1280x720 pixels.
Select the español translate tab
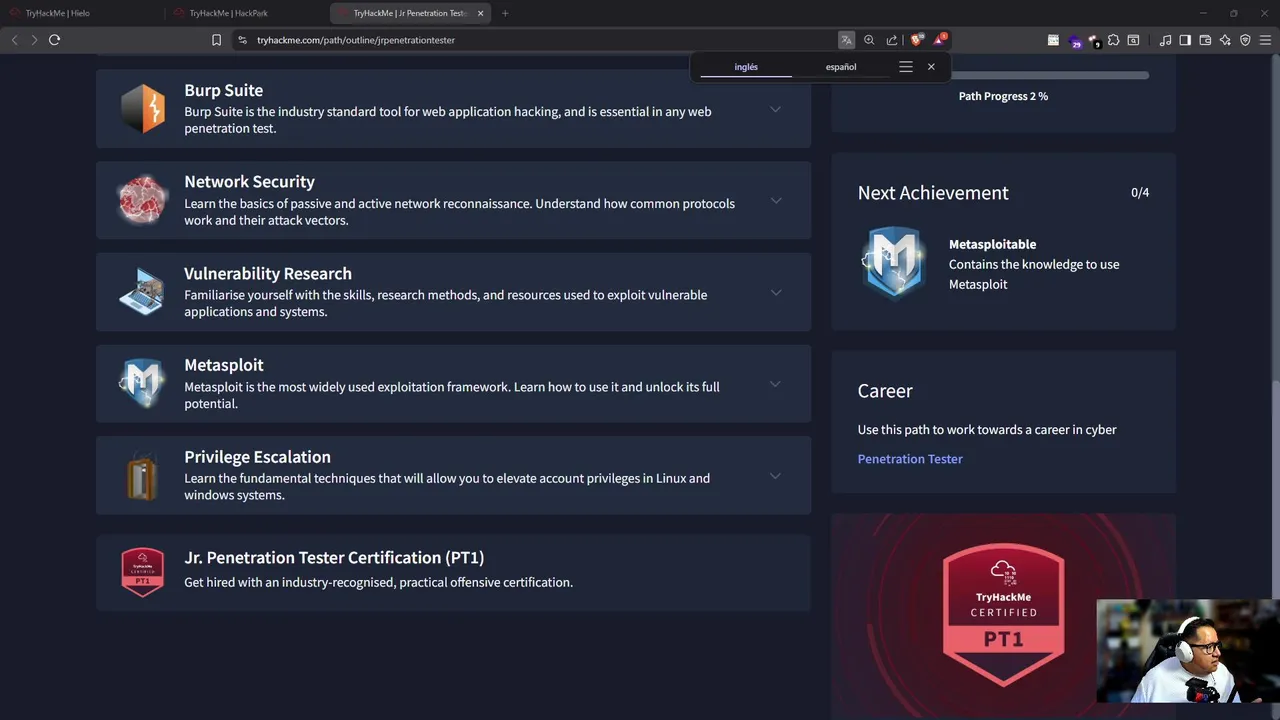click(841, 67)
